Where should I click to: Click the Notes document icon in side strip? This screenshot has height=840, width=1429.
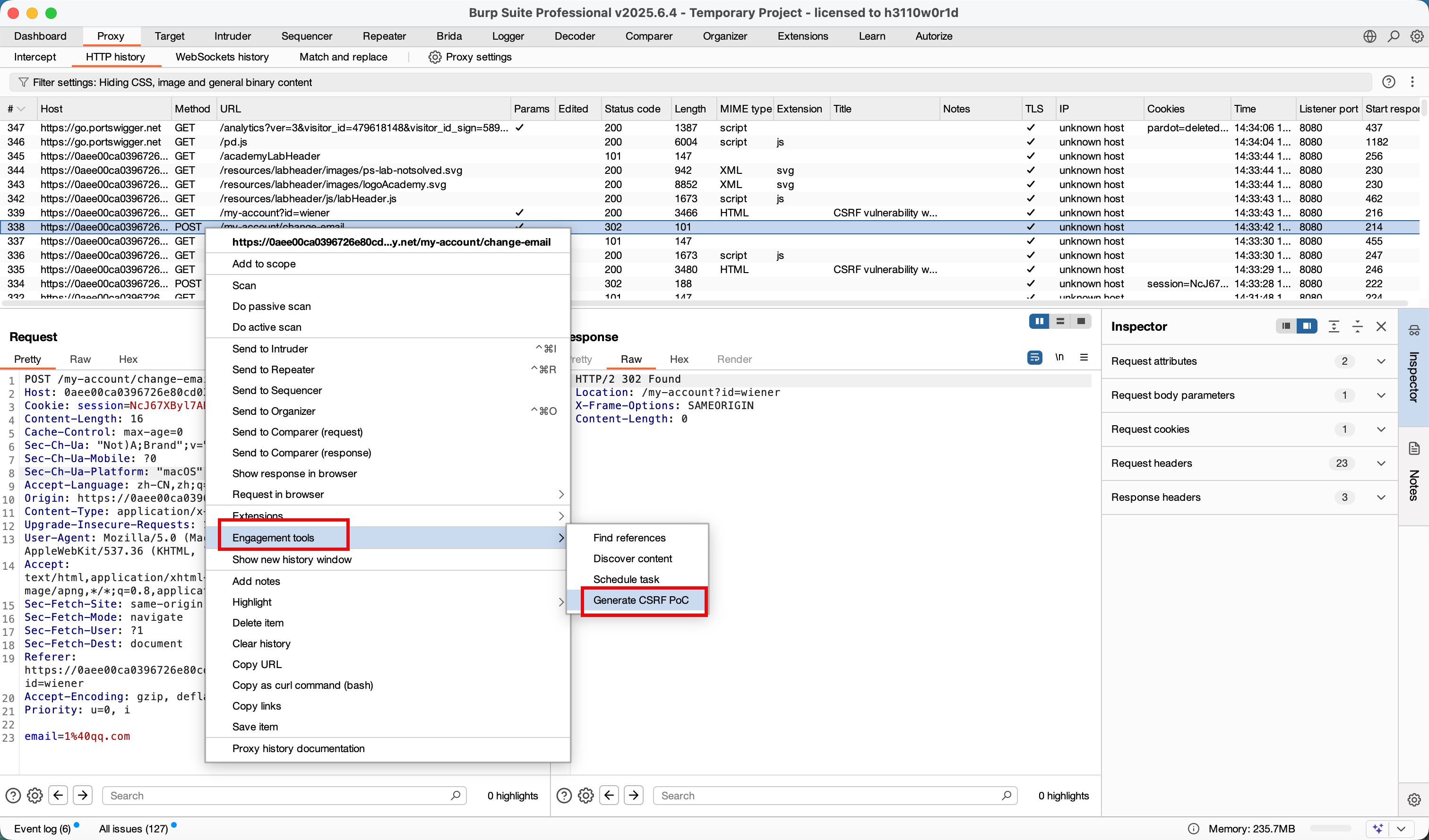(1414, 449)
